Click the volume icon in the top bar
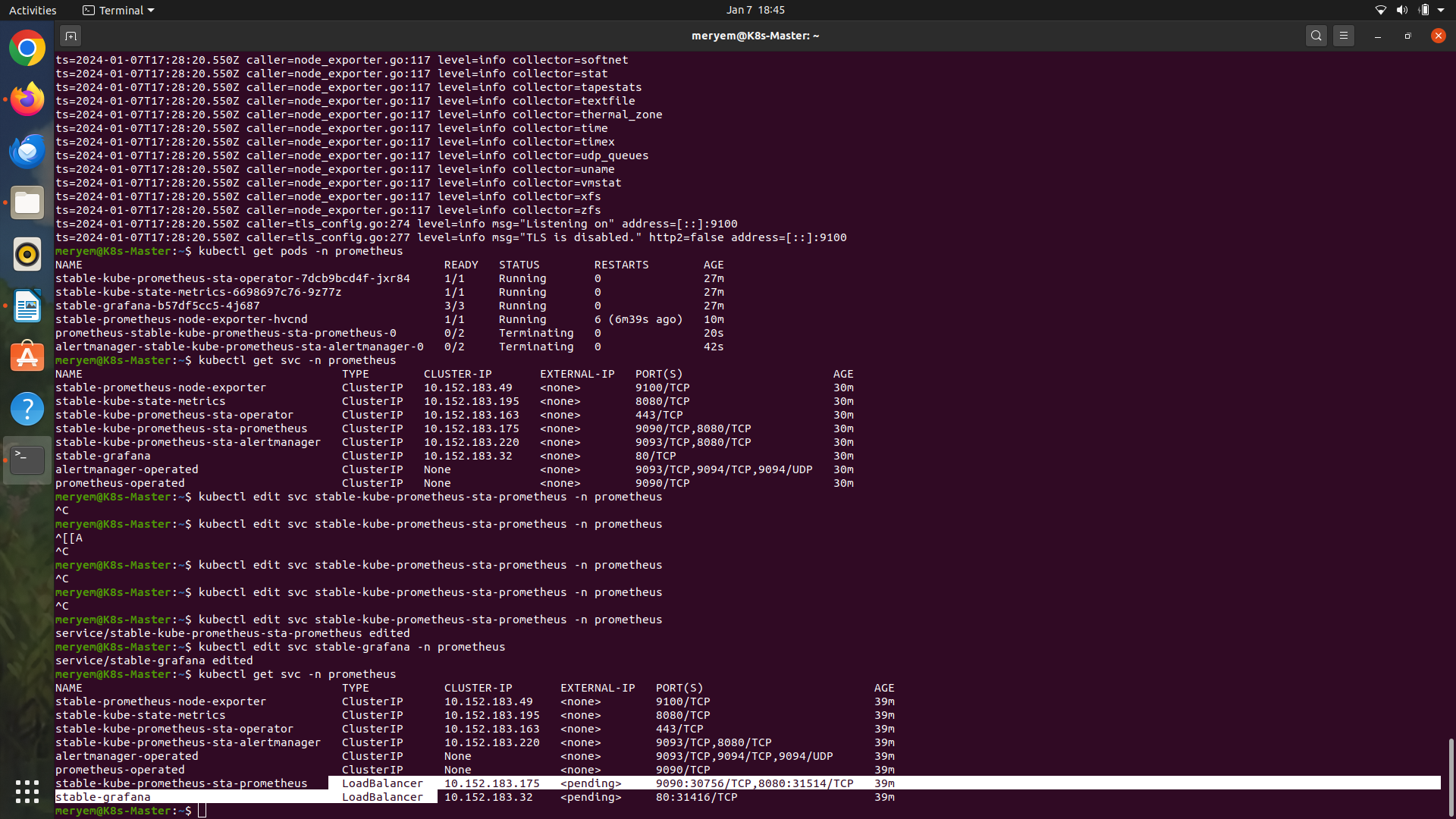 point(1401,10)
